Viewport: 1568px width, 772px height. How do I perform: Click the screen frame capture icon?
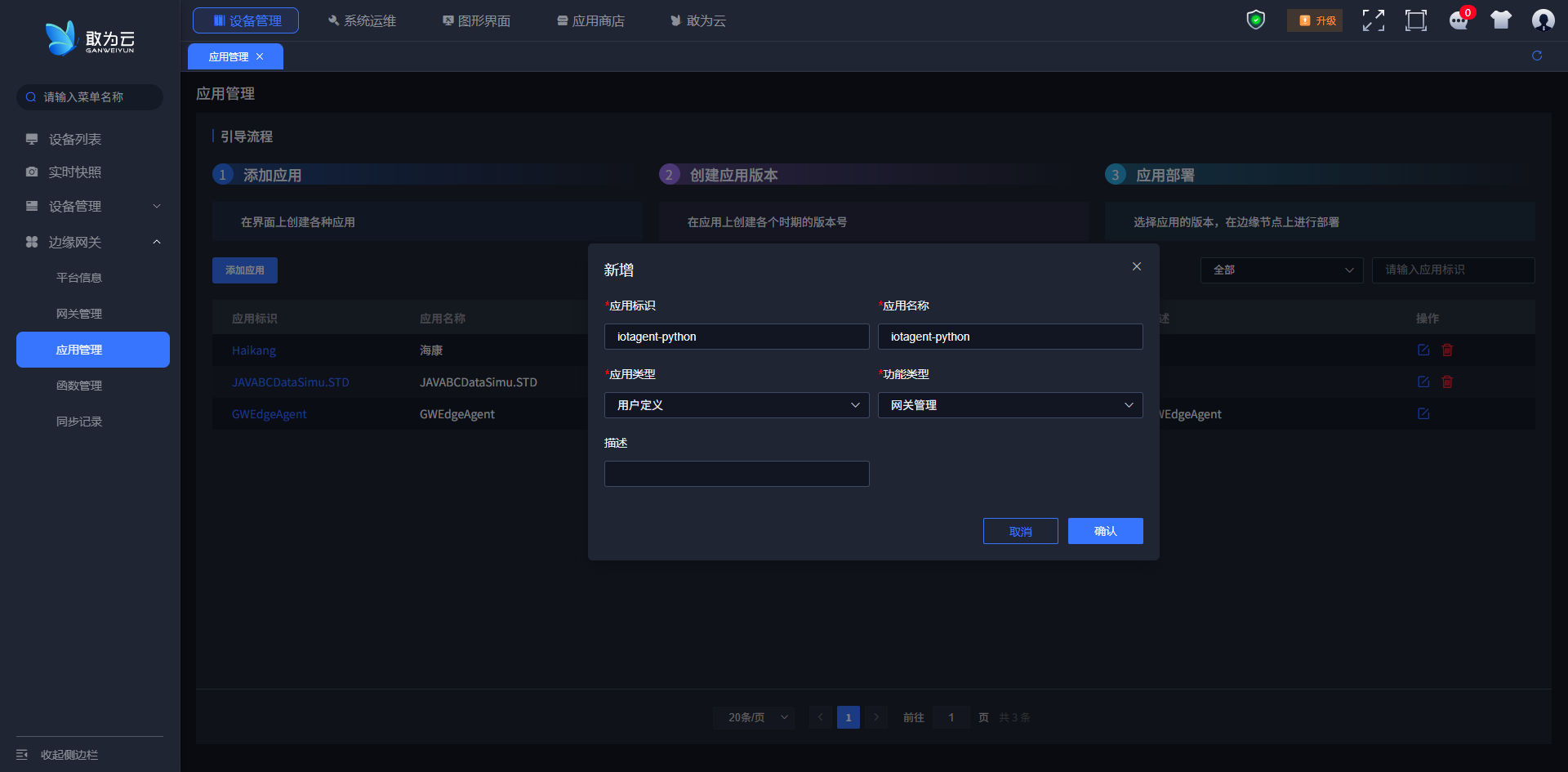click(1416, 20)
